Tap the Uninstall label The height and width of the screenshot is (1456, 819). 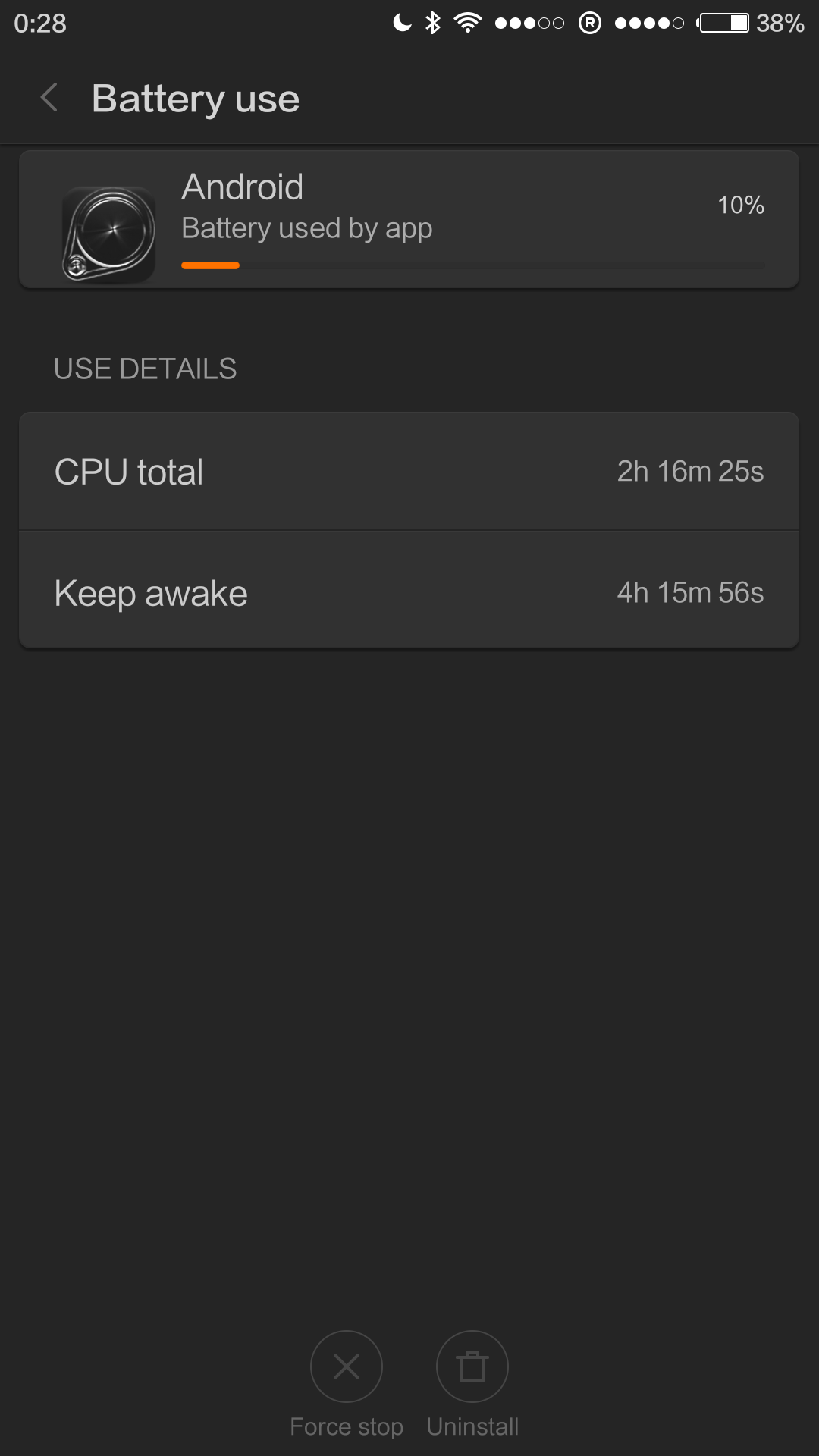(472, 1426)
